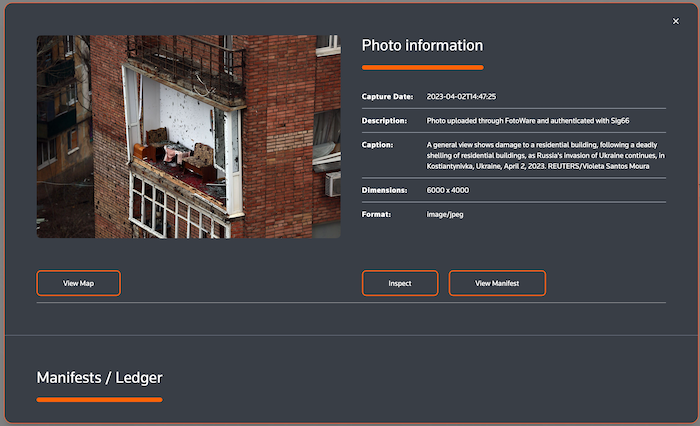700x426 pixels.
Task: Click the Photo information heading
Action: [x=422, y=45]
